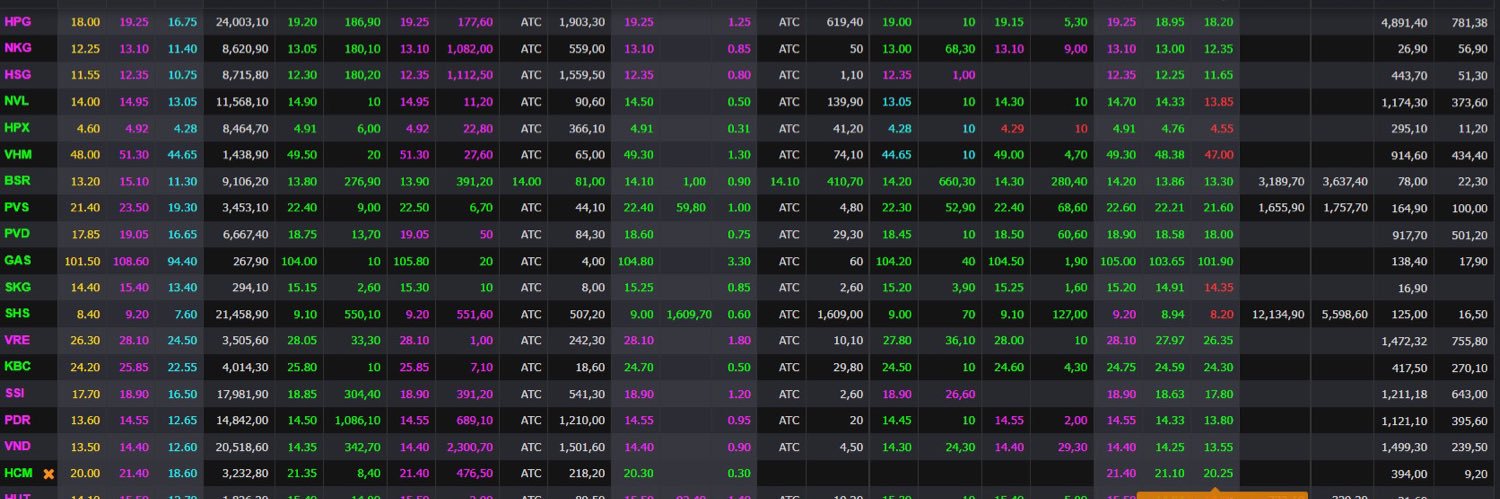Select value 68,30 in NKG row
Image resolution: width=1500 pixels, height=499 pixels.
click(960, 47)
